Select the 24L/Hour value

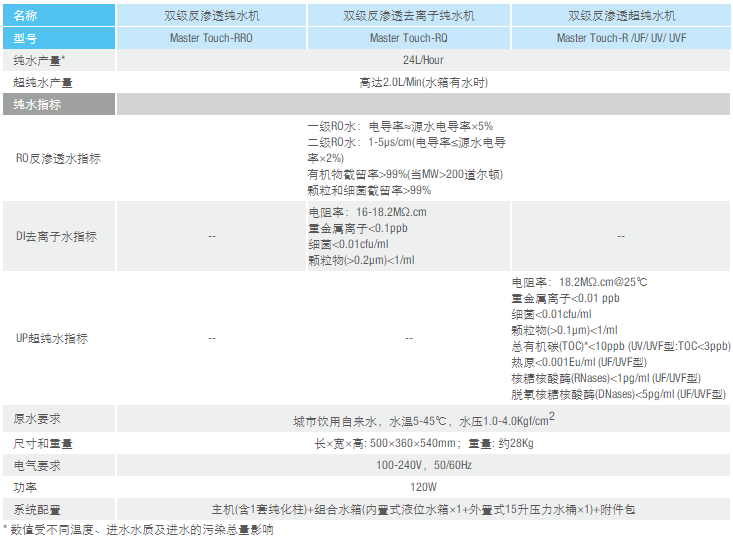[423, 60]
